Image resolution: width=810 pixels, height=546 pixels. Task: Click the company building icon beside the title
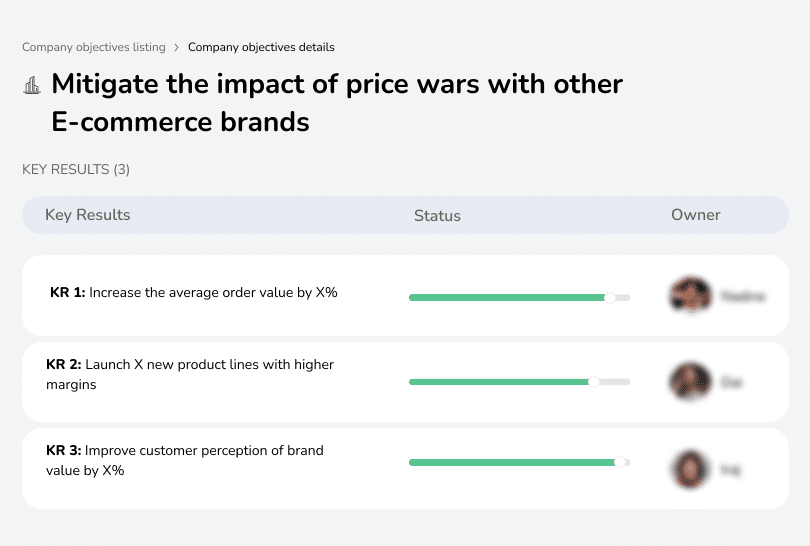(32, 85)
